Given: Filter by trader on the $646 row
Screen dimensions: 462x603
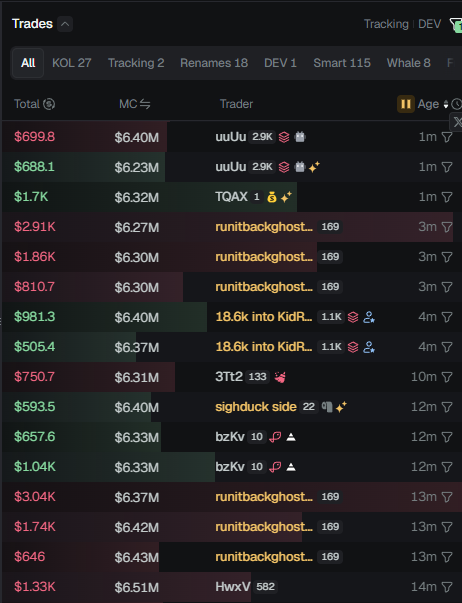Looking at the screenshot, I should (x=447, y=557).
